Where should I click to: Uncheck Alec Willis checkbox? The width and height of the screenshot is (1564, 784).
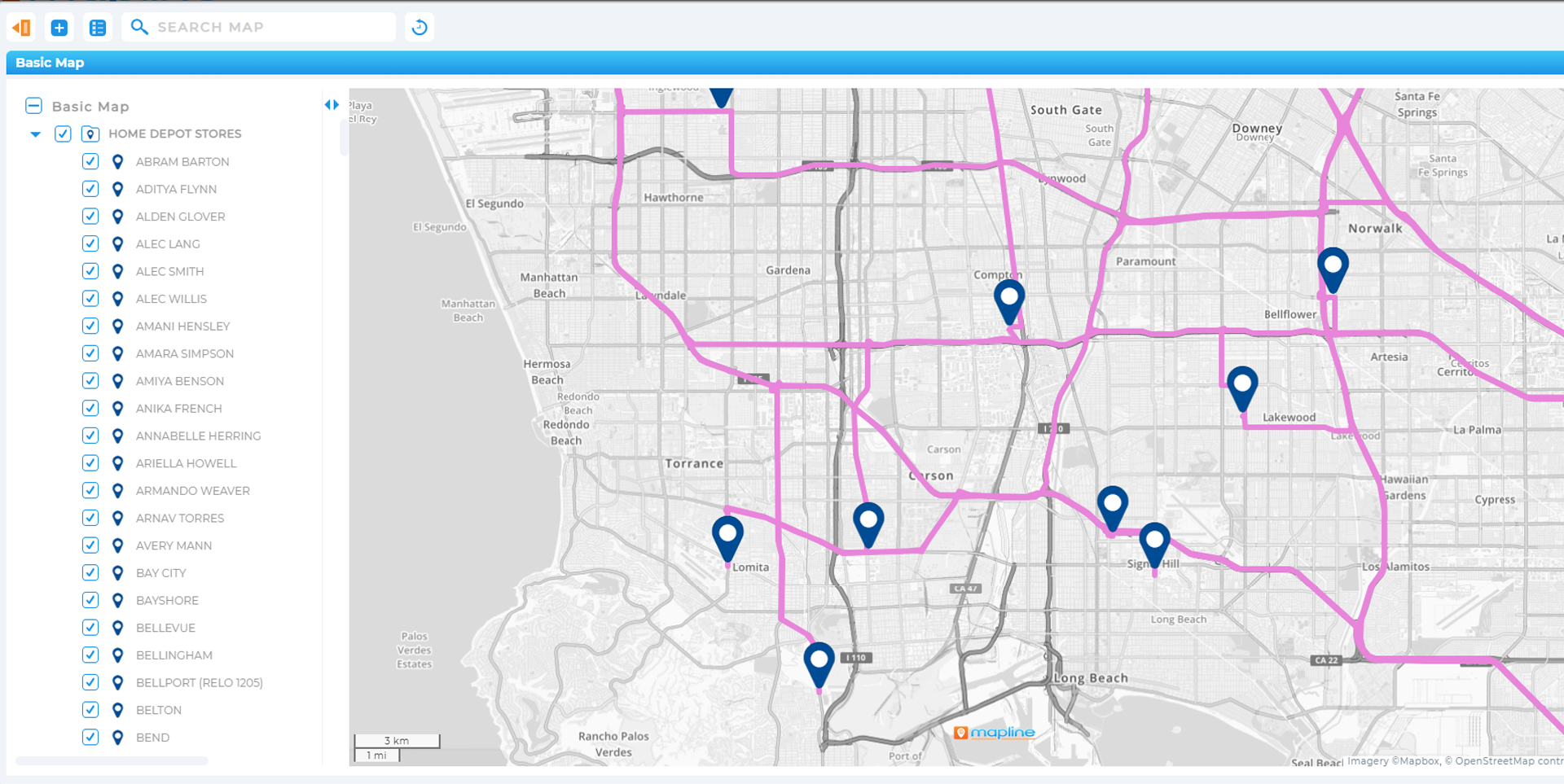[x=90, y=298]
